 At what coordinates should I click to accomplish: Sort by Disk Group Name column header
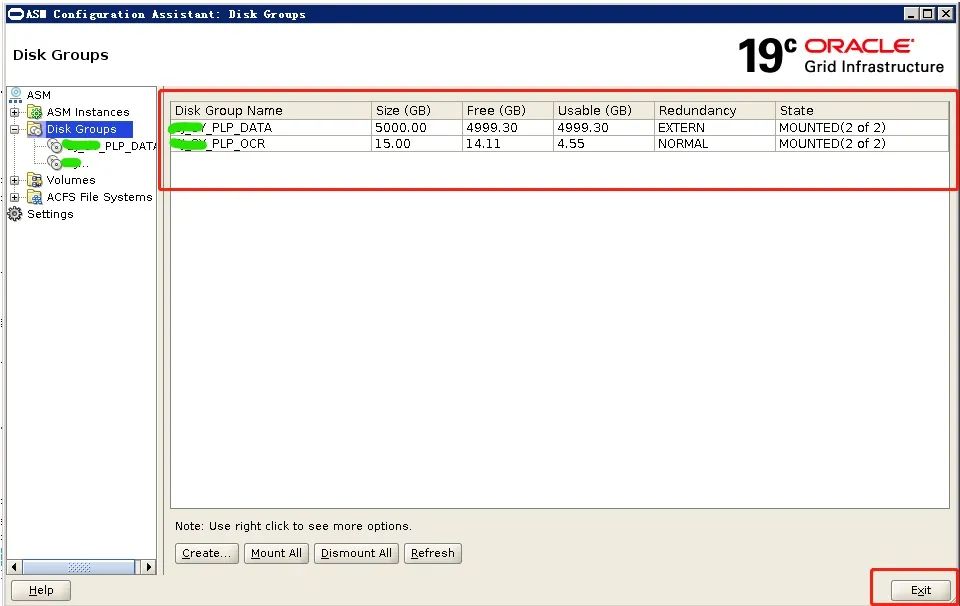pyautogui.click(x=271, y=111)
